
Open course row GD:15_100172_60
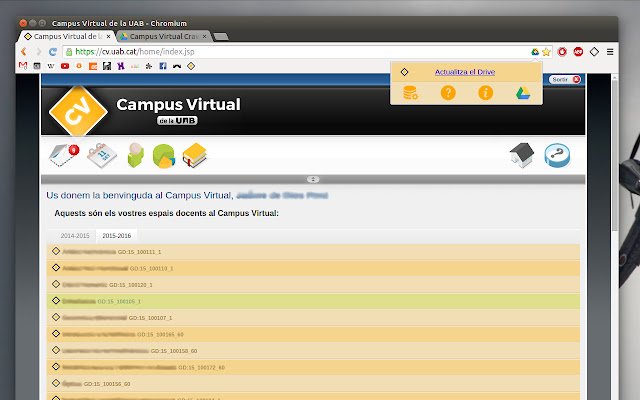313,367
